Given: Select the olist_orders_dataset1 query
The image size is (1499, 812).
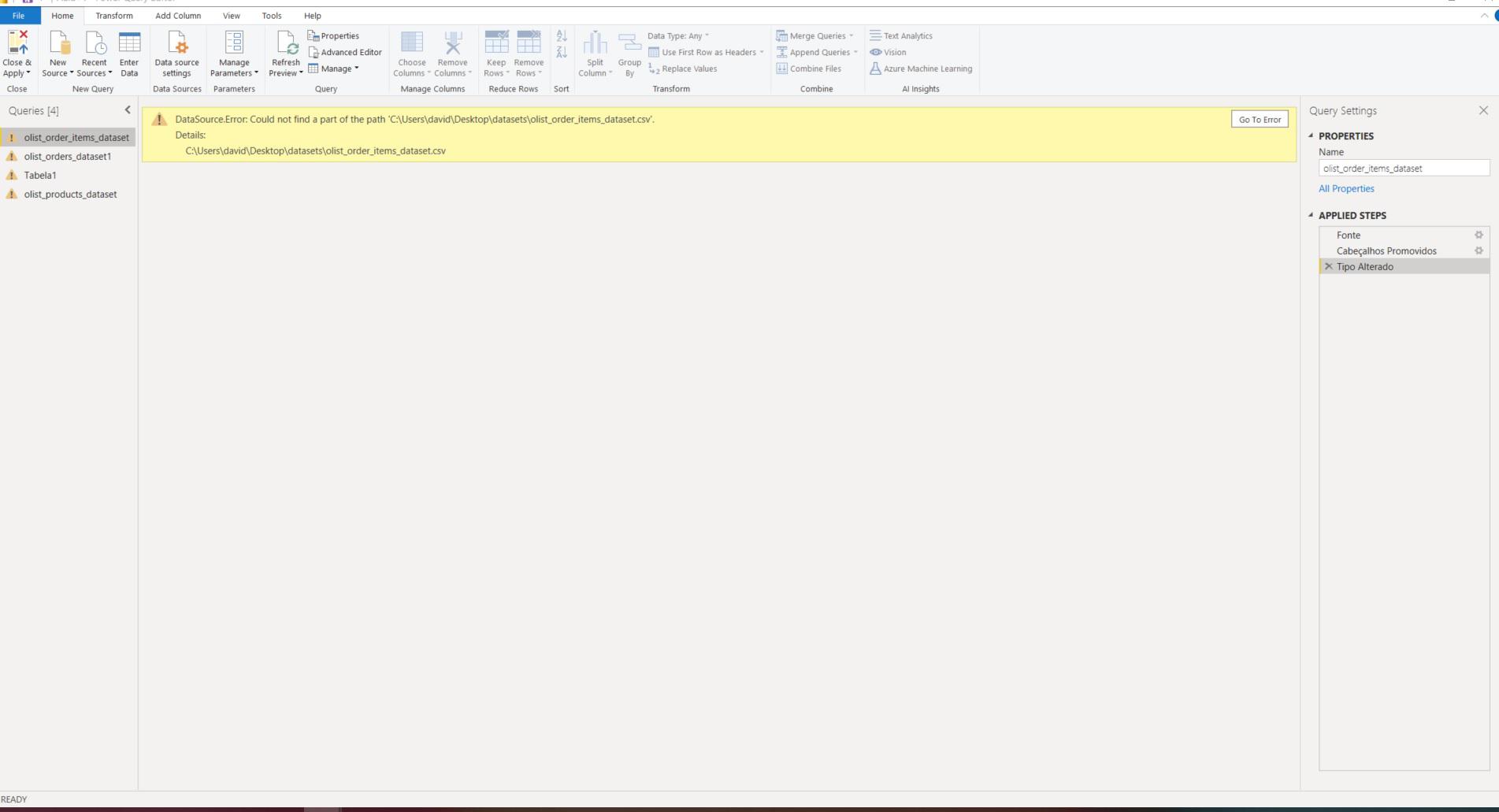Looking at the screenshot, I should (69, 156).
